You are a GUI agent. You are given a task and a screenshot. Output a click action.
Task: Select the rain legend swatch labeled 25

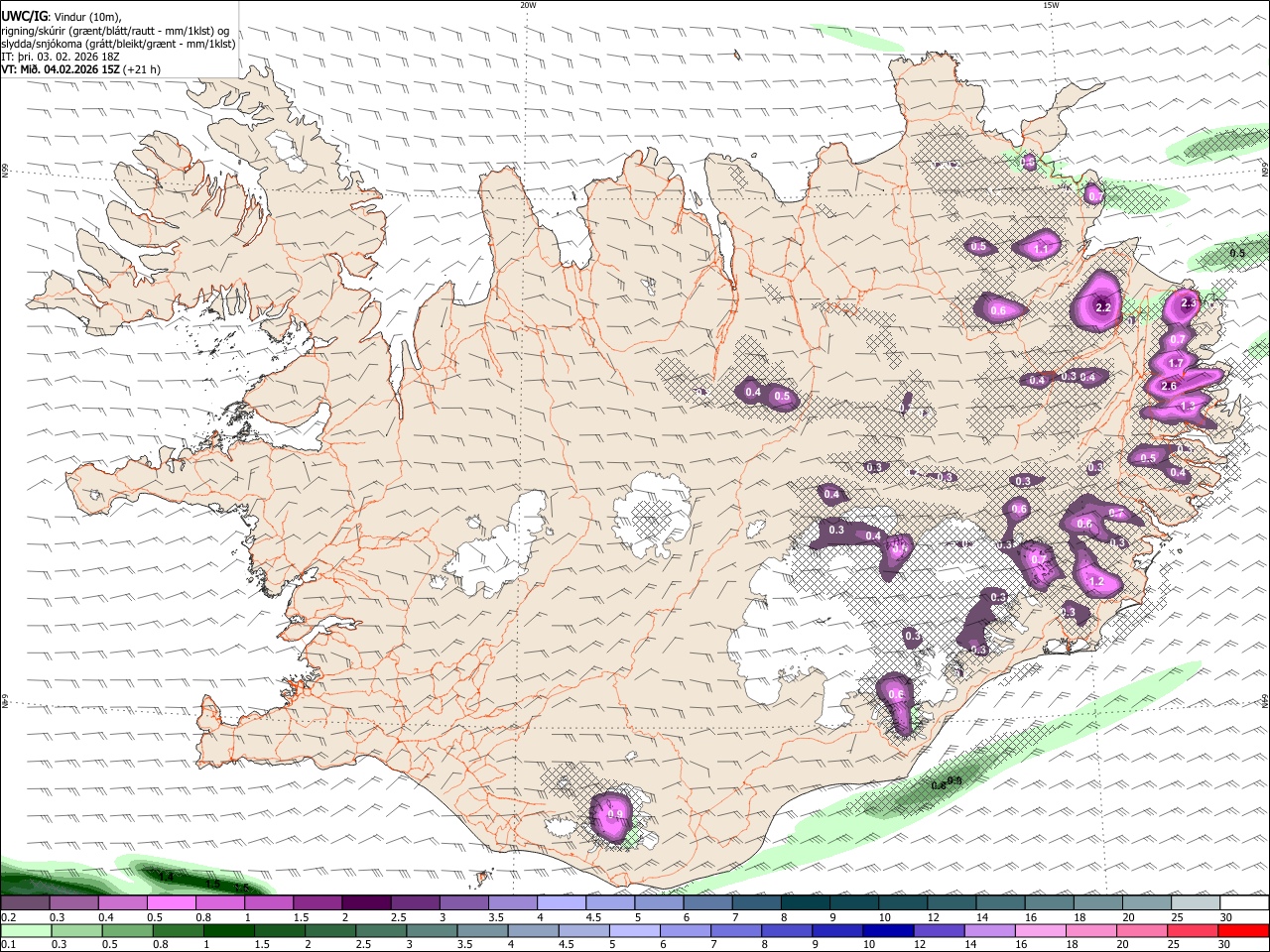coord(1194,930)
